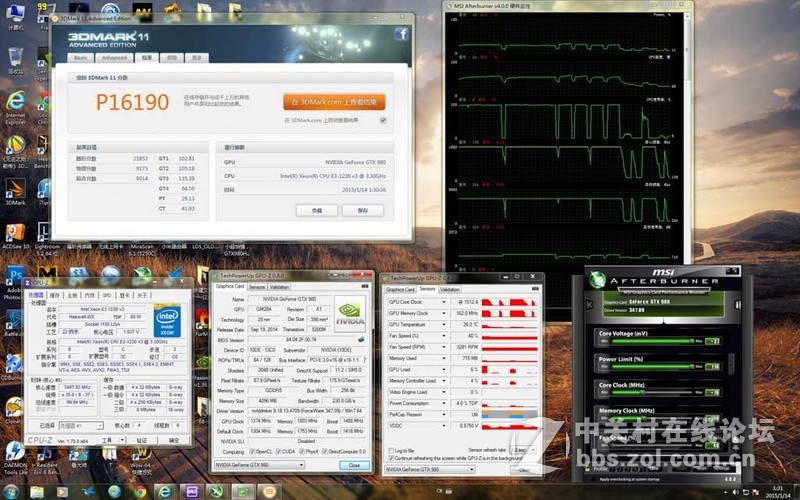Open GPU Core Clock sensor dropdown
This screenshot has height=500, width=800.
point(444,302)
